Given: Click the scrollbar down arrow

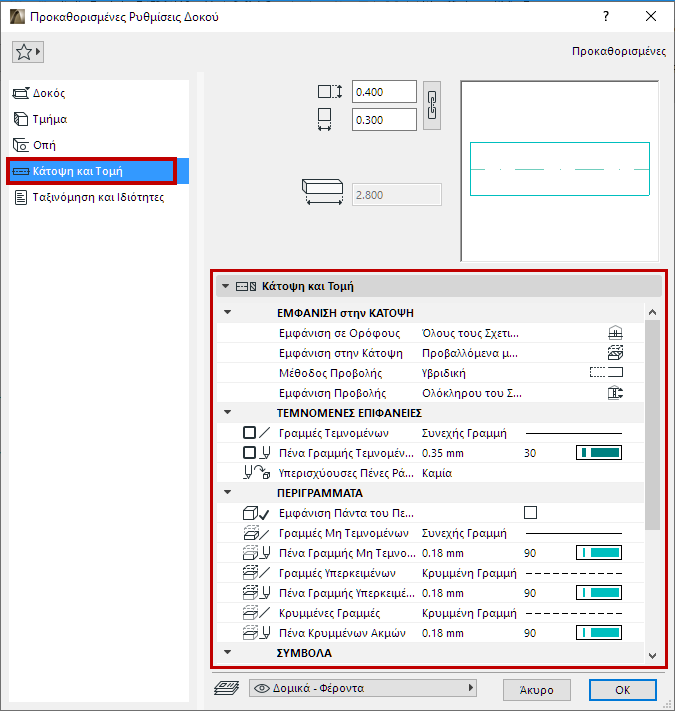Looking at the screenshot, I should point(652,656).
